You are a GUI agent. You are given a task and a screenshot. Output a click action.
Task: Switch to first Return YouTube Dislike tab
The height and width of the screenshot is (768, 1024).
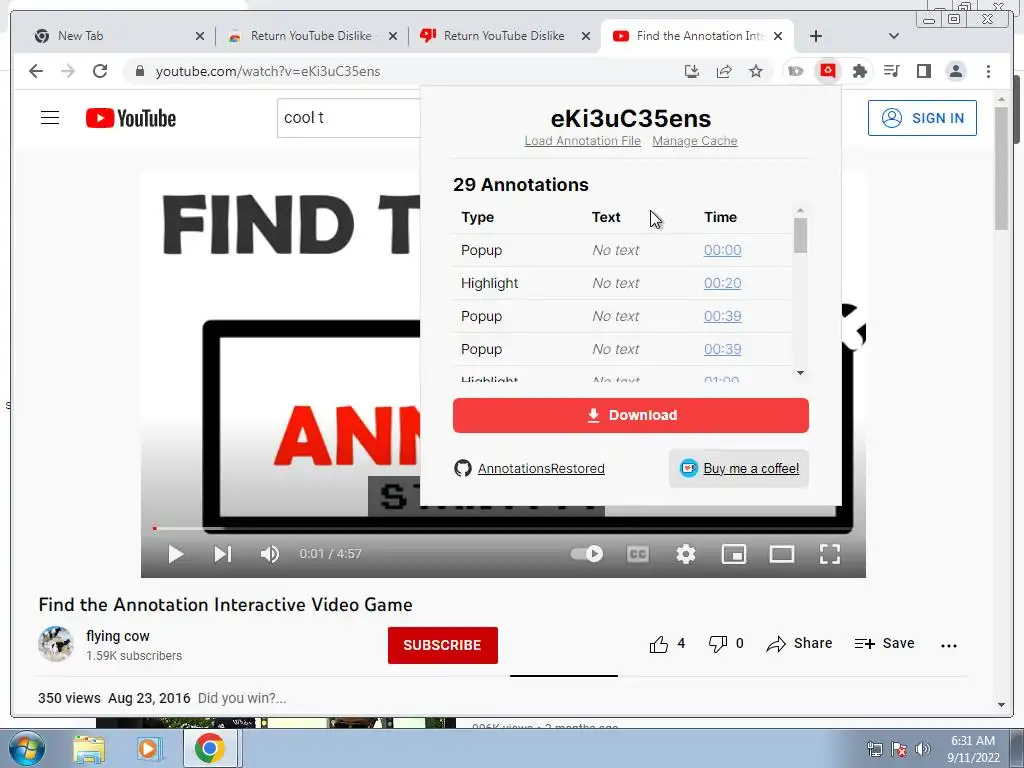[x=311, y=36]
